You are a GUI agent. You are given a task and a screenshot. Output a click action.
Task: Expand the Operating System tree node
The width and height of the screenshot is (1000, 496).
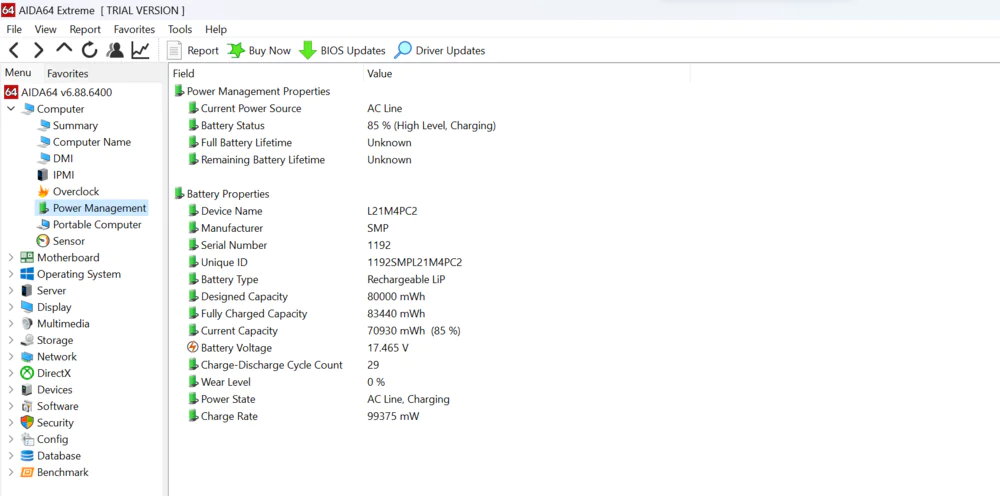11,274
